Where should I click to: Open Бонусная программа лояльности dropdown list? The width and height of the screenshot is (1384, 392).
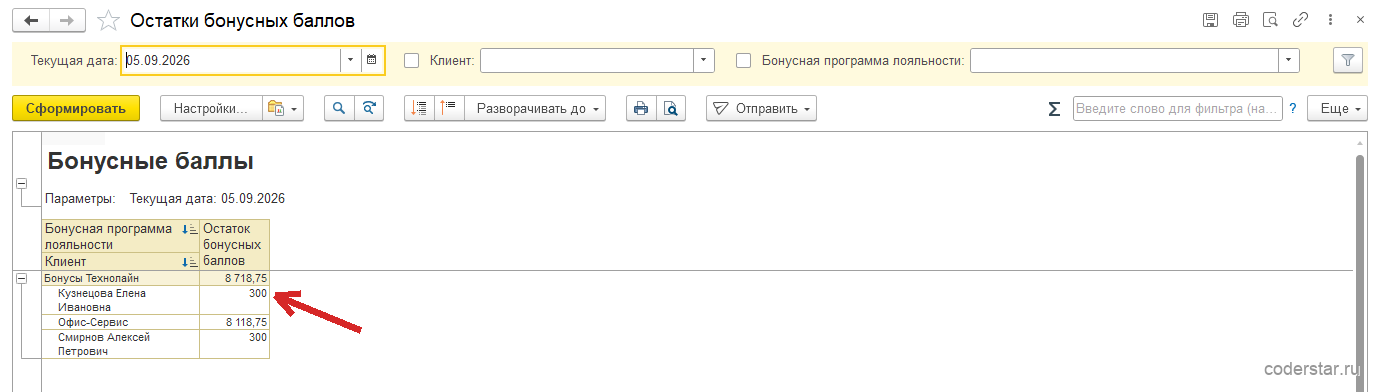tap(1289, 60)
